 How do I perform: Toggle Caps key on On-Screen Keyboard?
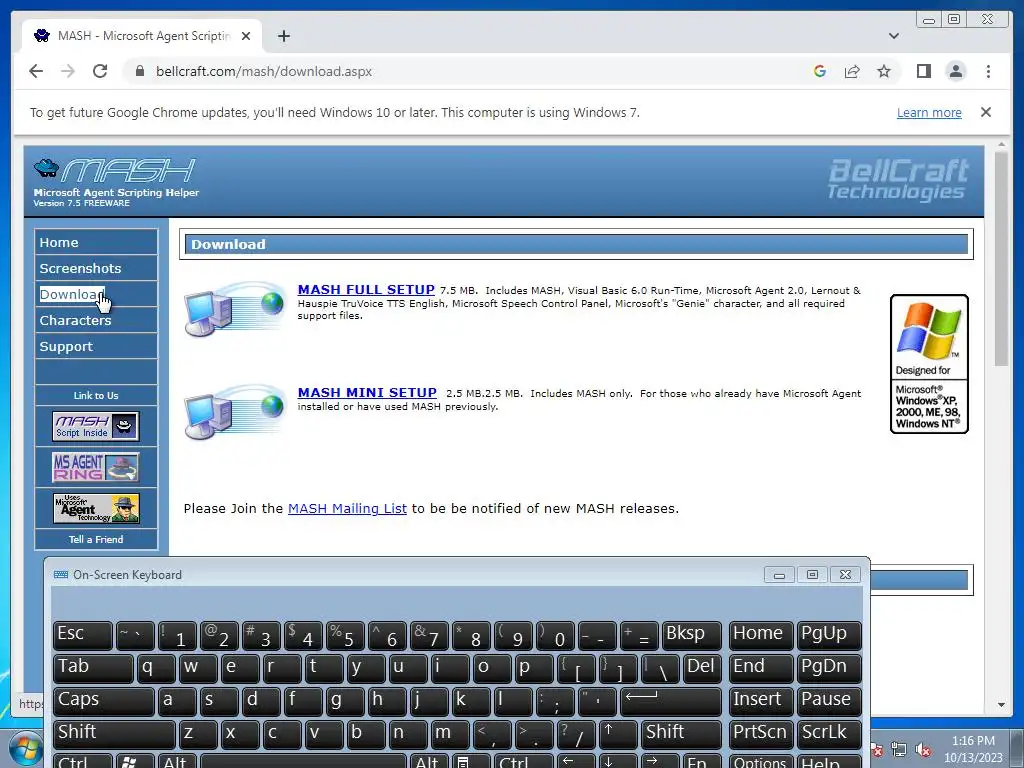click(104, 701)
